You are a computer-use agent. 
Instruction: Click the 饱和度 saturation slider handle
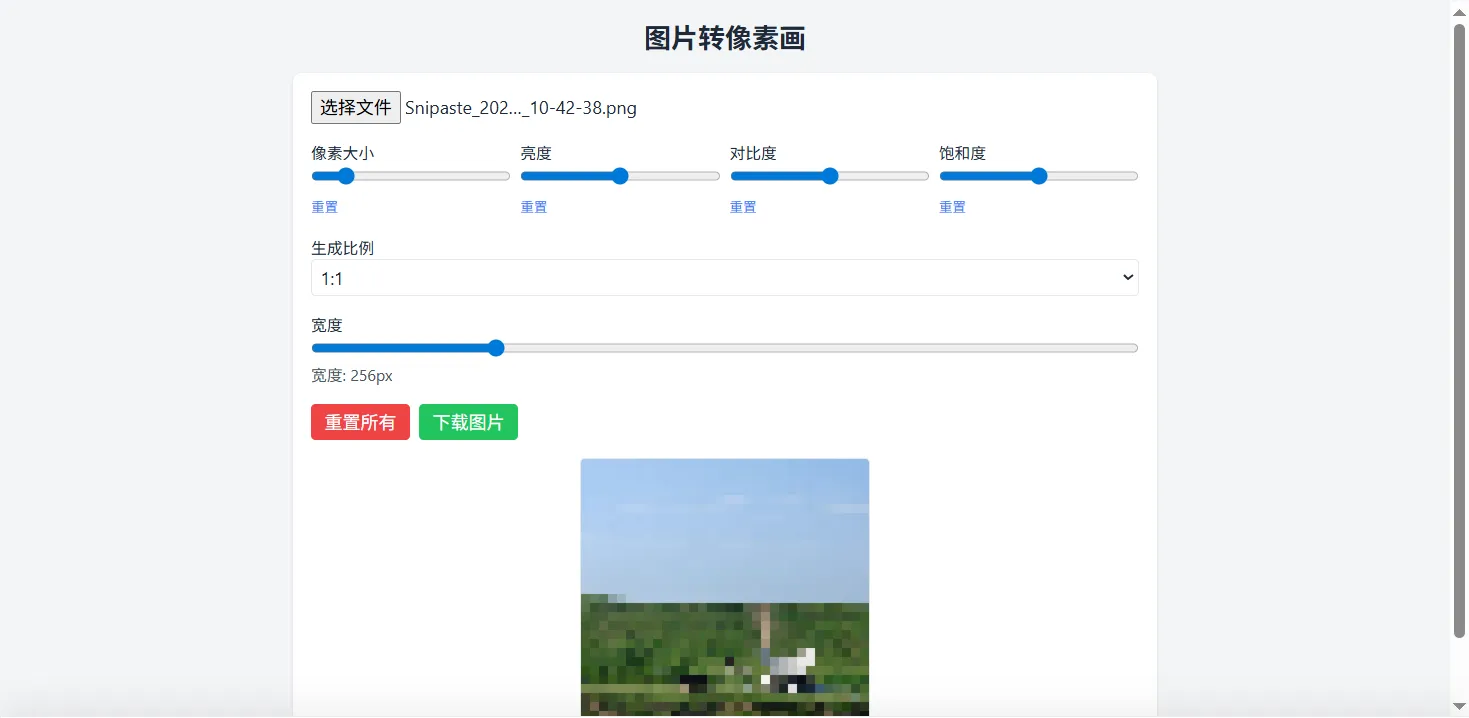(x=1038, y=175)
